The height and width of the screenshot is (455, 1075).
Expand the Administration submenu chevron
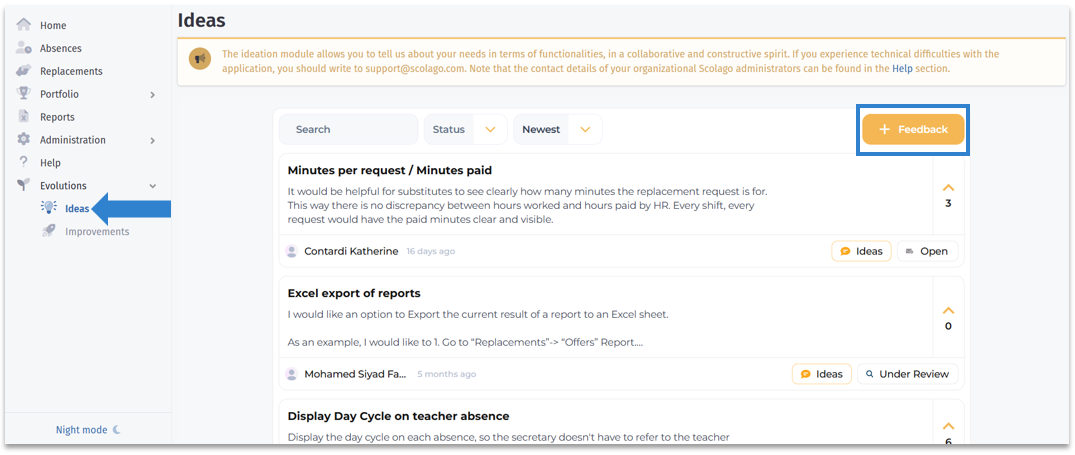(x=153, y=140)
